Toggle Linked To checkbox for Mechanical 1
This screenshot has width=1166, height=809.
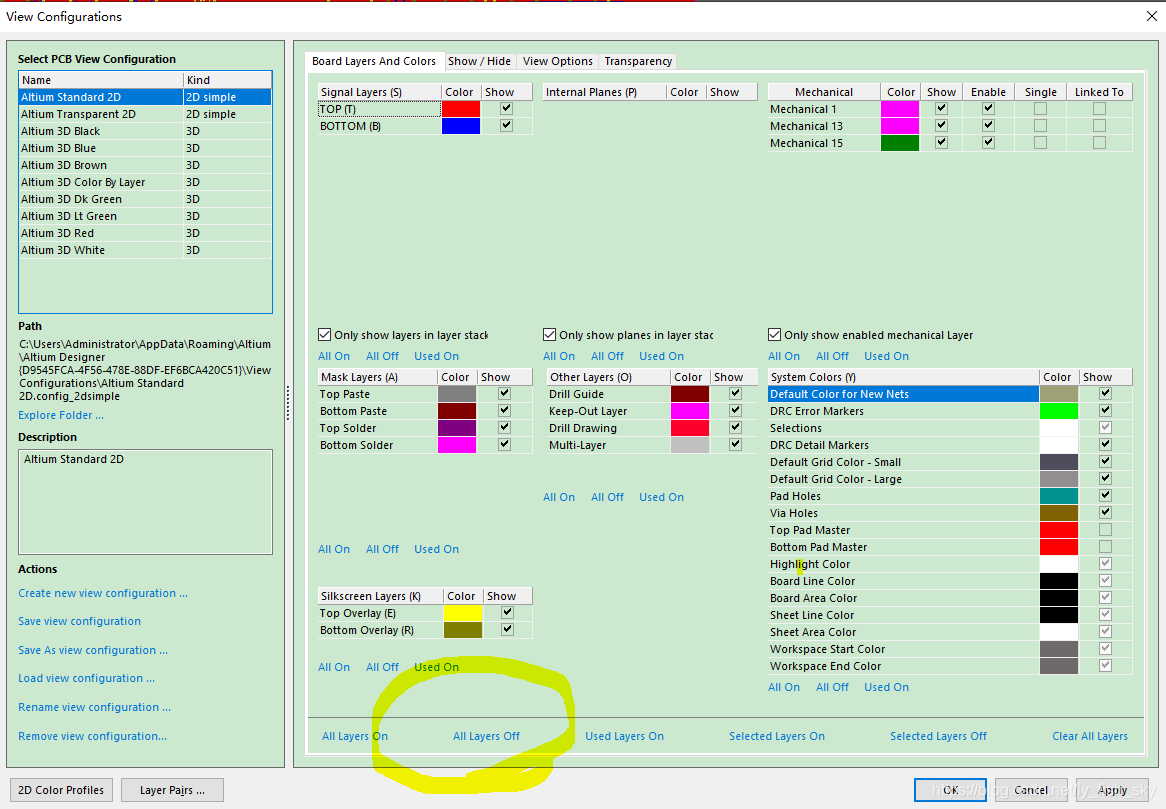click(1099, 109)
